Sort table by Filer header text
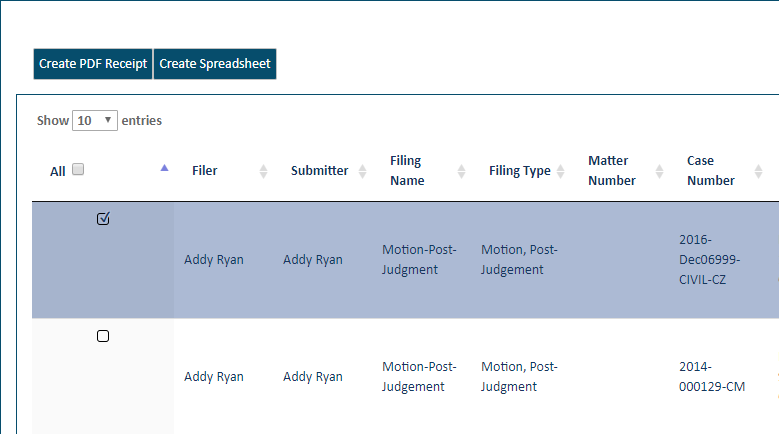This screenshot has width=779, height=434. point(205,171)
